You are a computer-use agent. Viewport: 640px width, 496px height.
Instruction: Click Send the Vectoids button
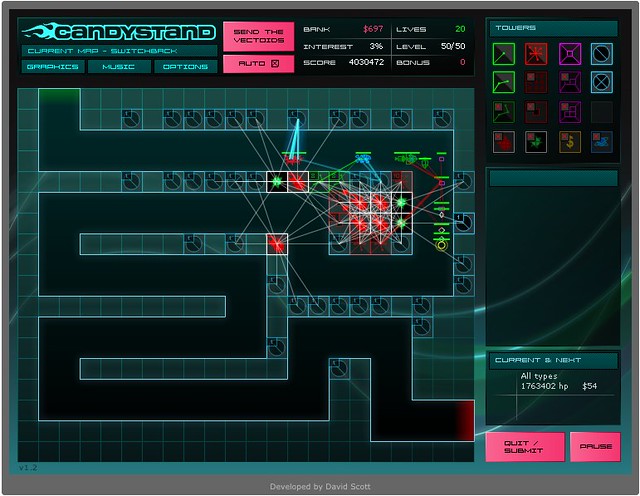pyautogui.click(x=259, y=36)
